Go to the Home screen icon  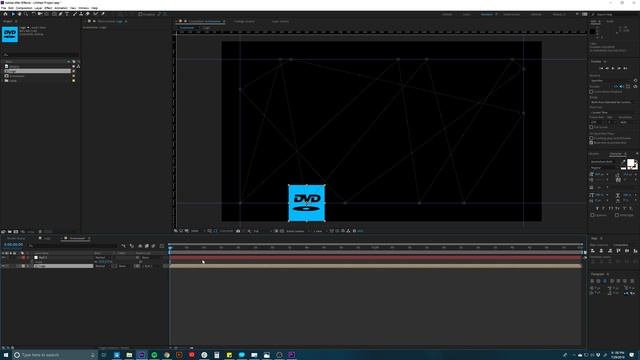tap(5, 14)
